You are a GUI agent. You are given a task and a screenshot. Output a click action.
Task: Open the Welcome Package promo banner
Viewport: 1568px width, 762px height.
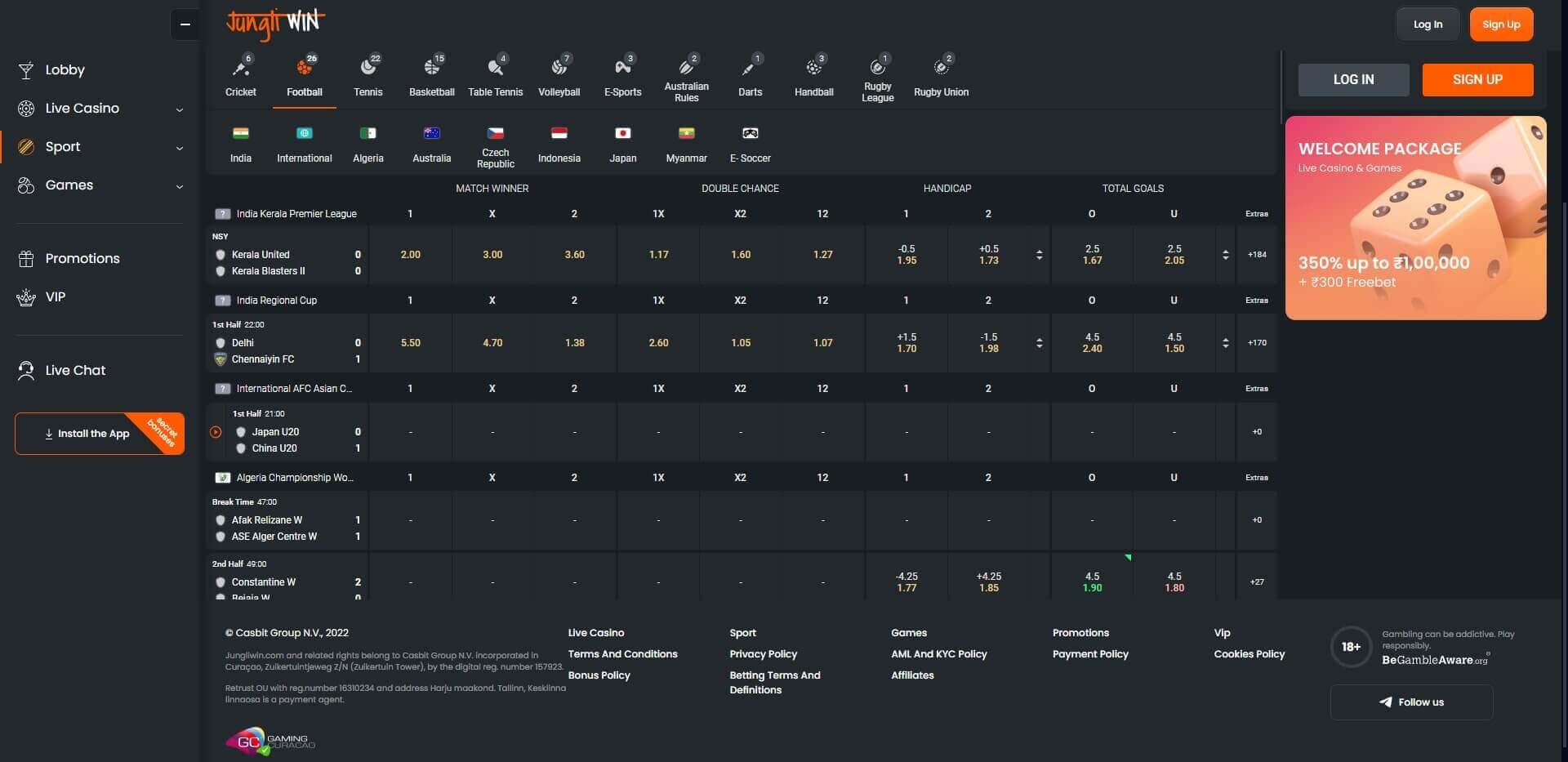tap(1415, 217)
